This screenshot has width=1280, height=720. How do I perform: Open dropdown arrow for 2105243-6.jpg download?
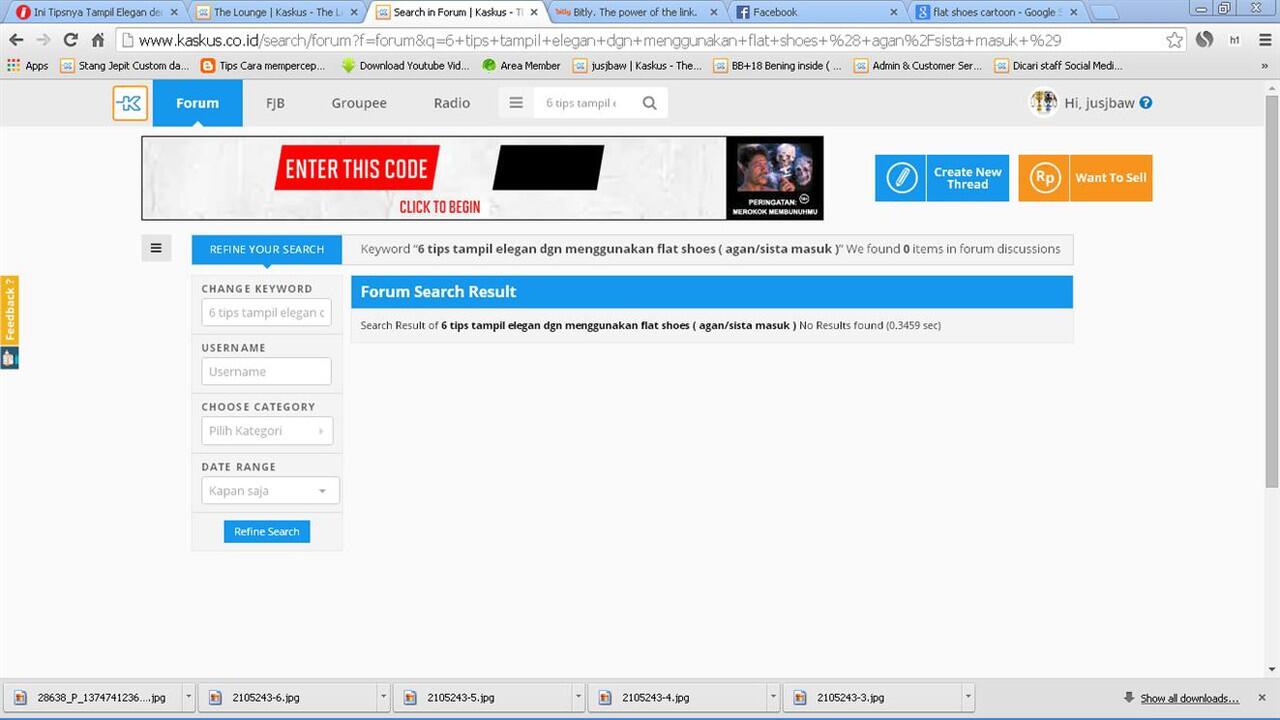click(x=383, y=697)
